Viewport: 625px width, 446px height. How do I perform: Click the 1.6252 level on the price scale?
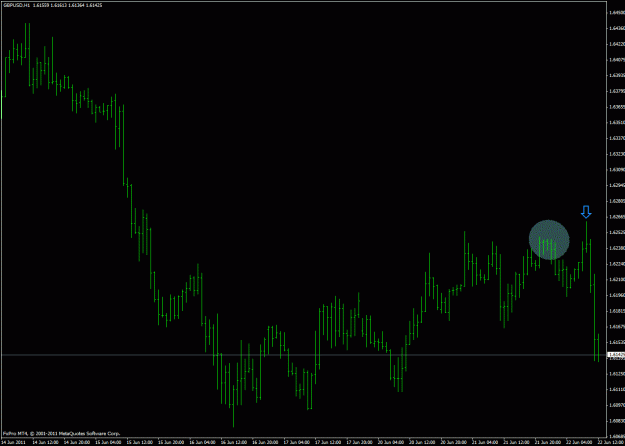tap(617, 232)
